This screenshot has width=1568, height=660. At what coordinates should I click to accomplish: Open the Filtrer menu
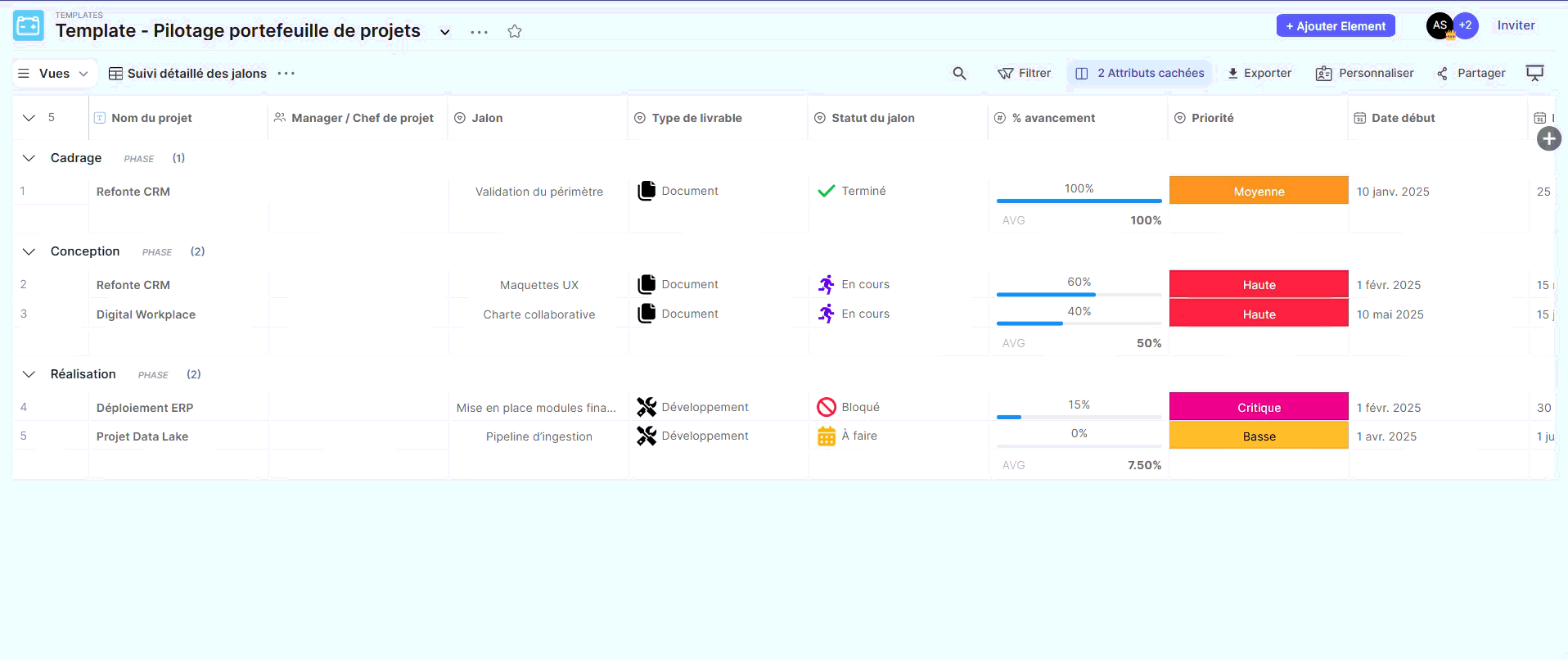(1025, 74)
